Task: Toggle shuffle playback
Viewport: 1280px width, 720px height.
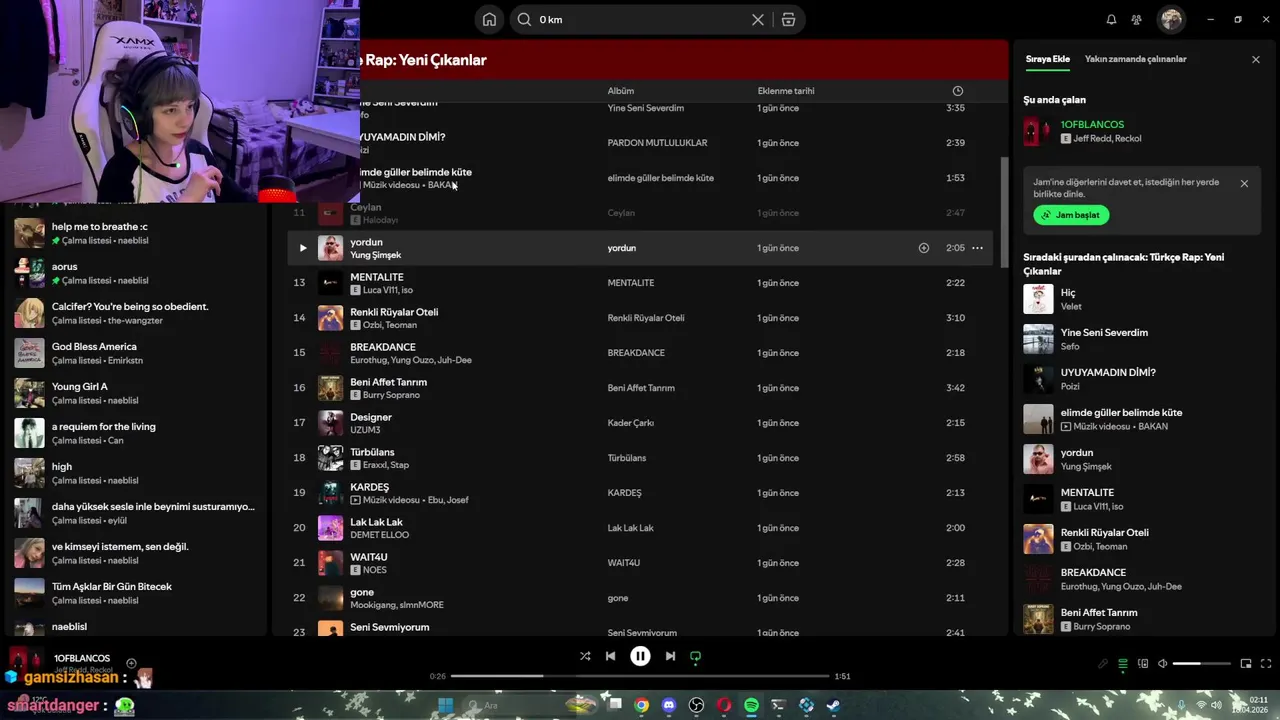Action: tap(585, 657)
